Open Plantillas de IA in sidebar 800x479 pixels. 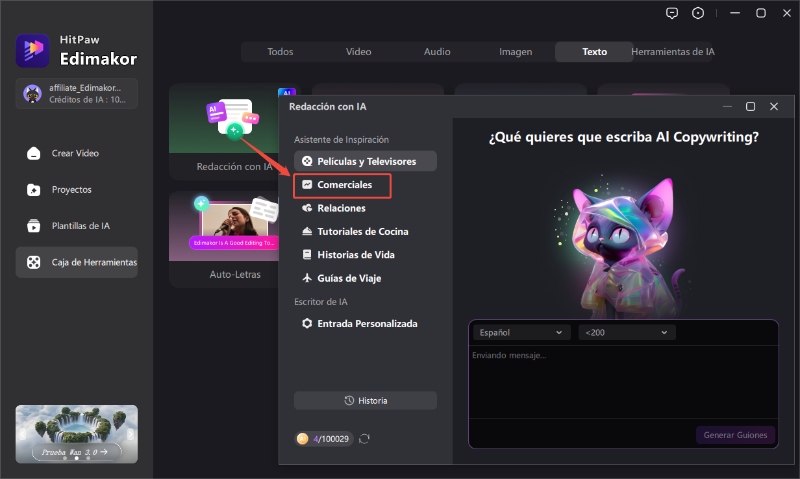point(77,226)
